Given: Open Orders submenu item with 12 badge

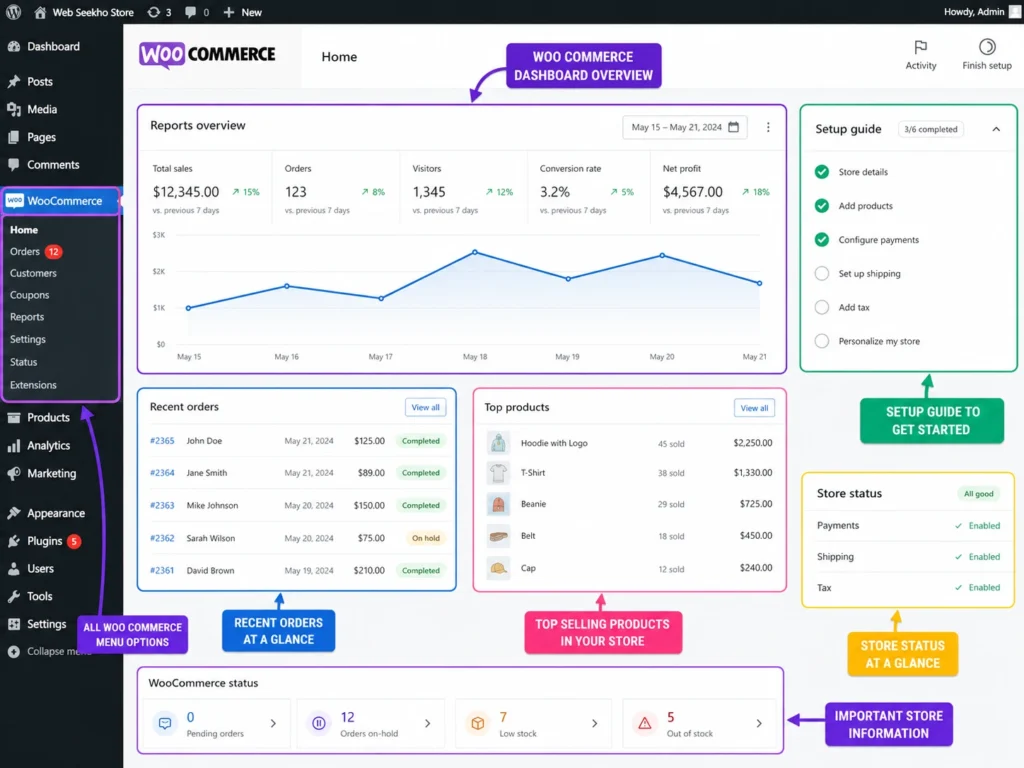Looking at the screenshot, I should [36, 251].
